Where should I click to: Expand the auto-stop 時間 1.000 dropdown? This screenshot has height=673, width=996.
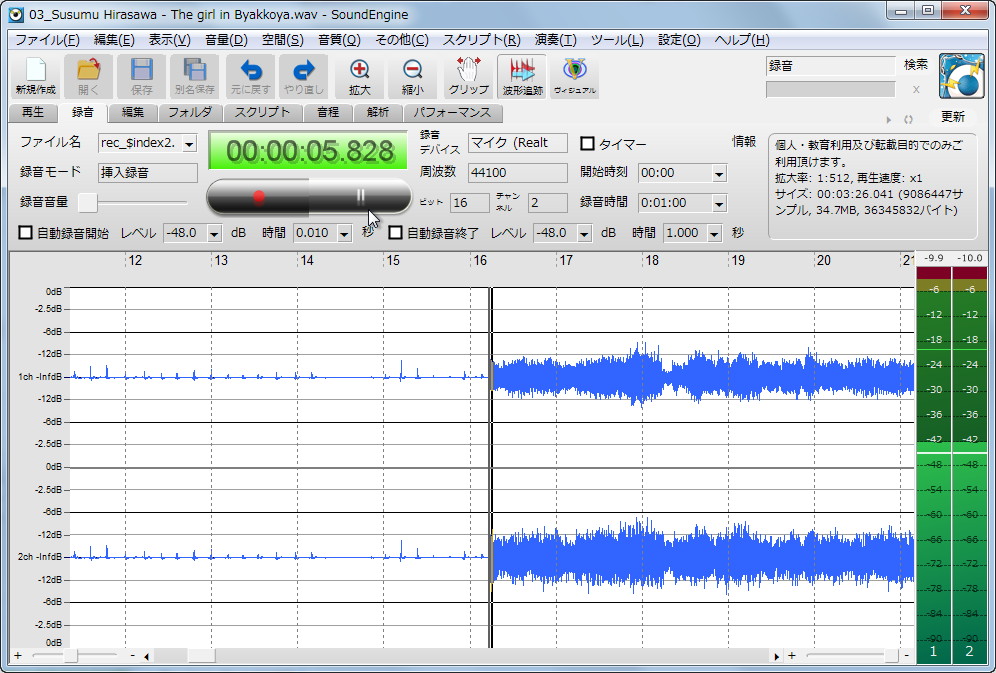point(715,234)
